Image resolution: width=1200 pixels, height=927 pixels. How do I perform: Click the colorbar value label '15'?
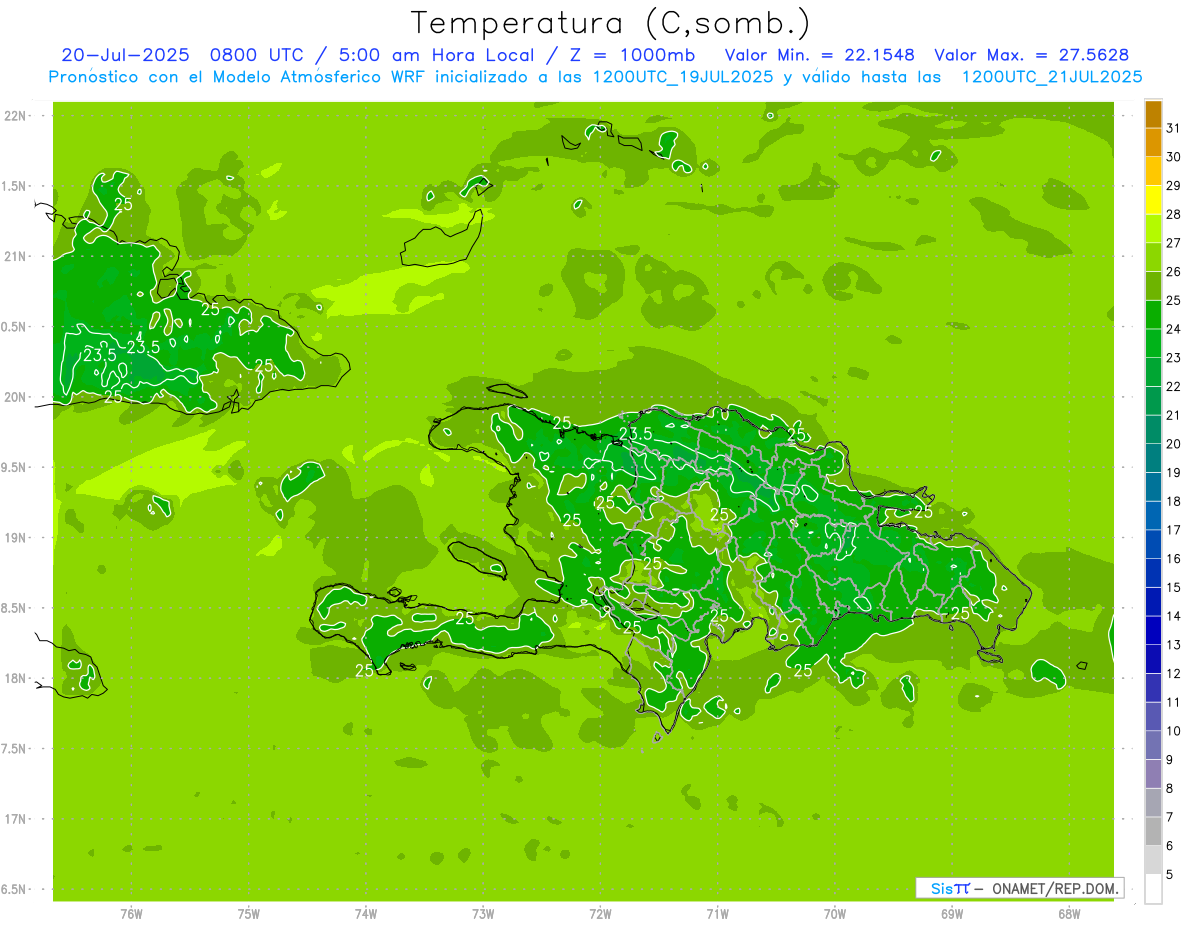(1174, 588)
